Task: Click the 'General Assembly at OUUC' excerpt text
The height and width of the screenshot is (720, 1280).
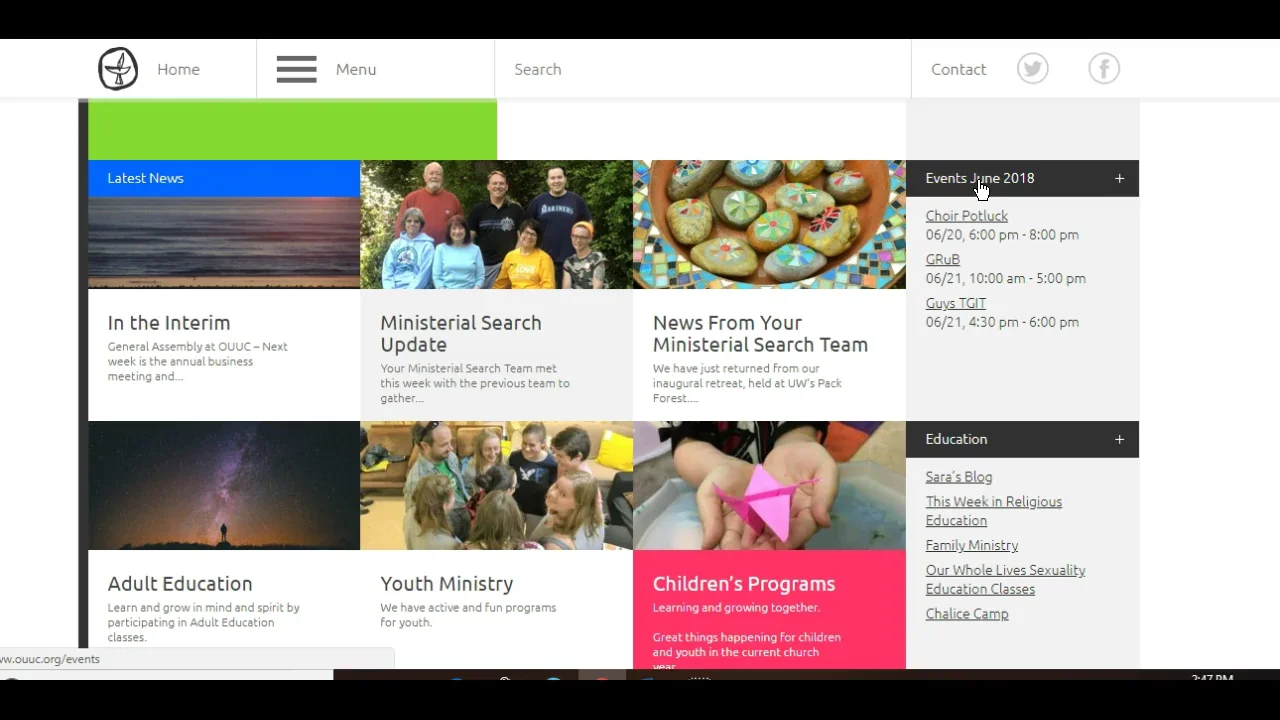Action: pyautogui.click(x=197, y=361)
